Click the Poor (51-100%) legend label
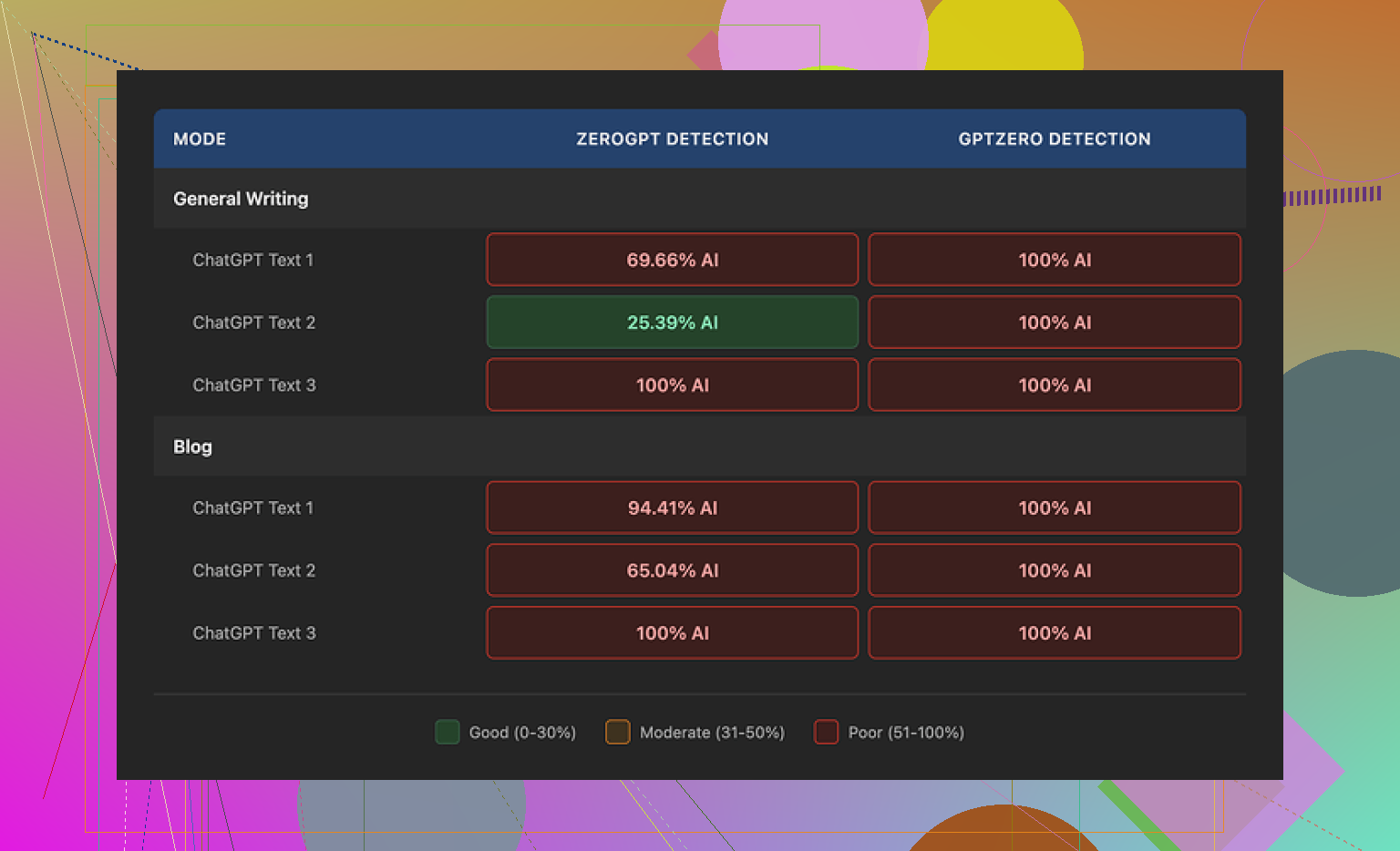Image resolution: width=1400 pixels, height=851 pixels. pos(905,733)
